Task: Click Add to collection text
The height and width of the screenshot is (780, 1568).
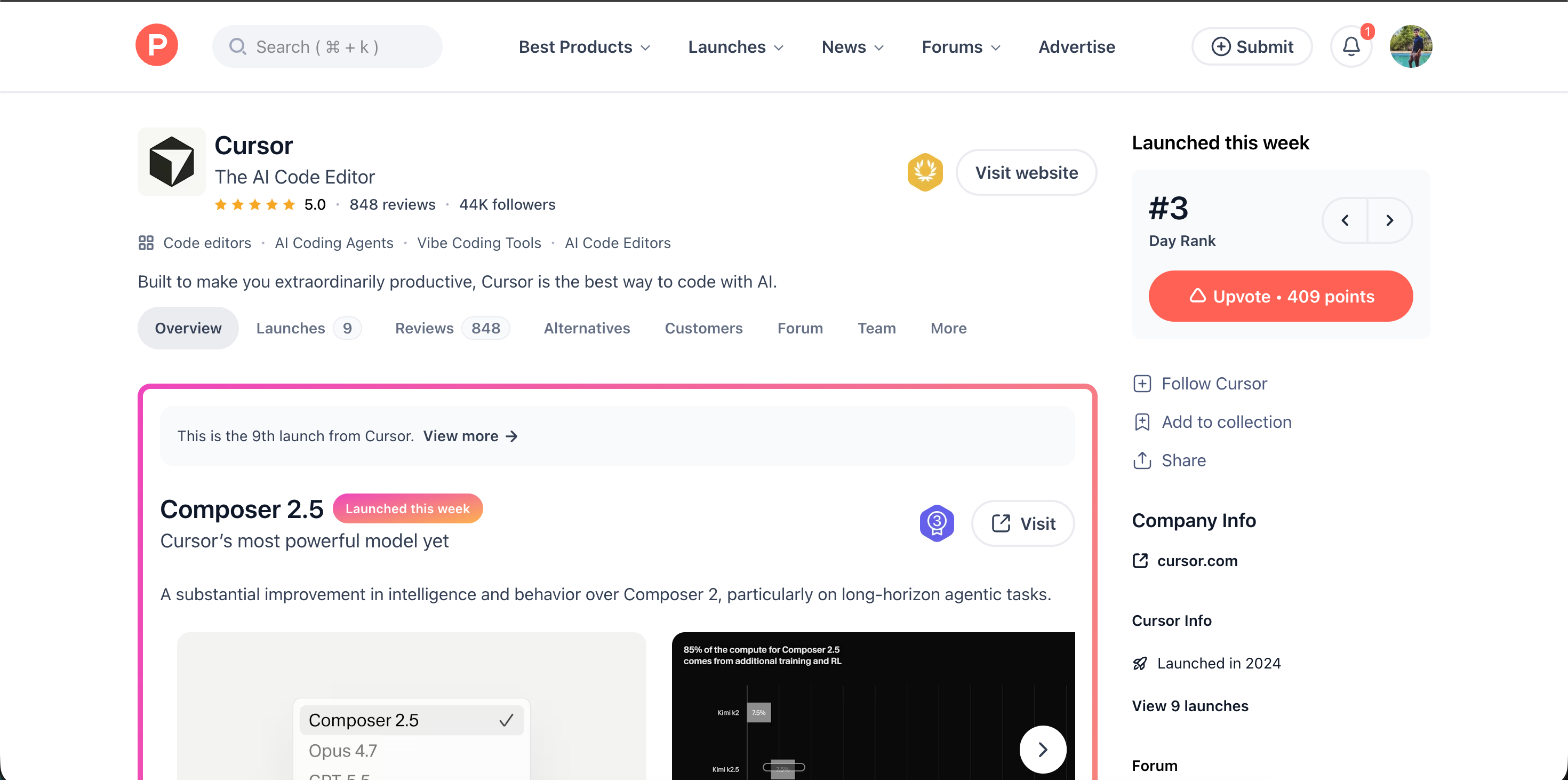Action: pos(1227,422)
